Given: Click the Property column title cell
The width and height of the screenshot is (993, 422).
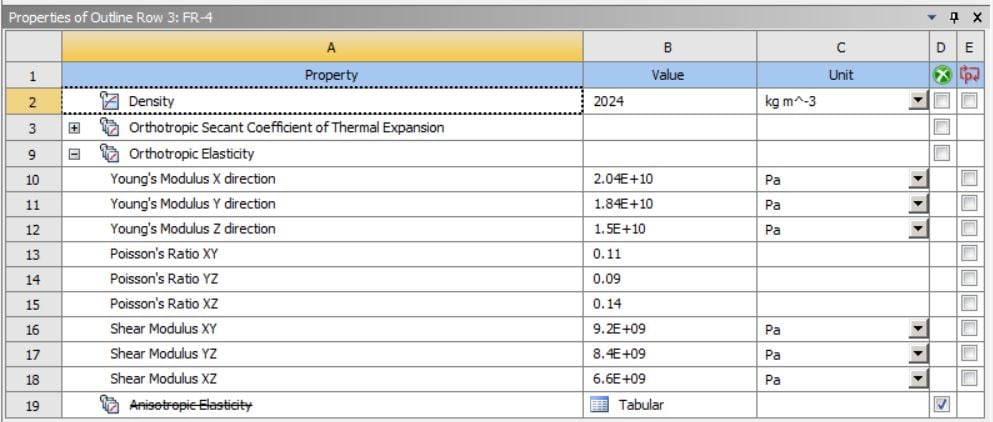Looking at the screenshot, I should tap(322, 75).
